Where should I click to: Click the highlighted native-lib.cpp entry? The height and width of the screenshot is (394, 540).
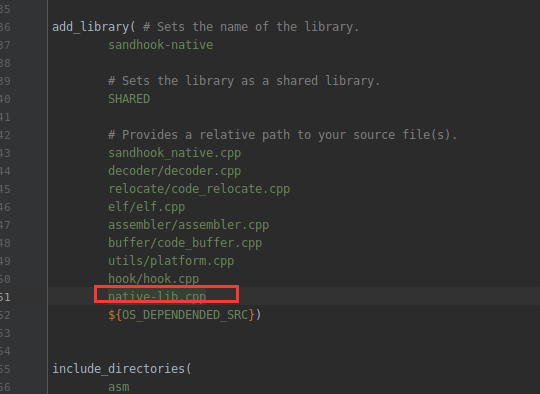(157, 297)
